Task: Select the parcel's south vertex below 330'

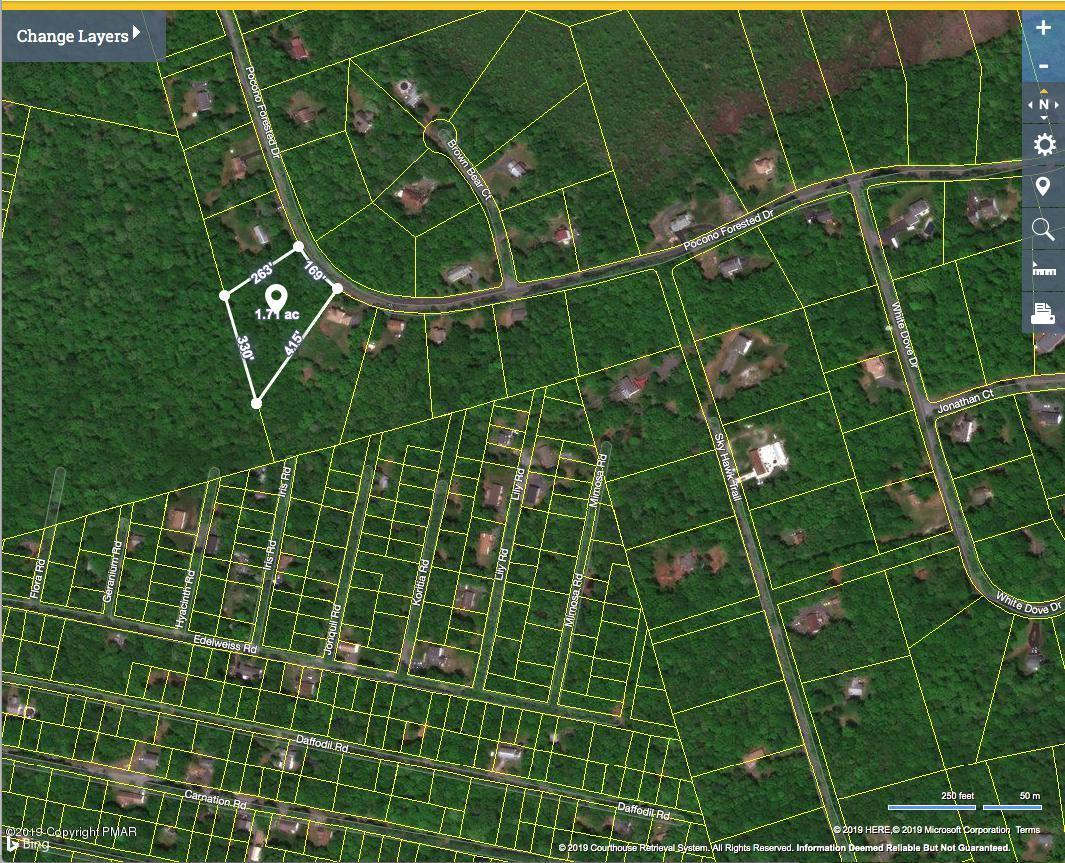Action: tap(256, 403)
